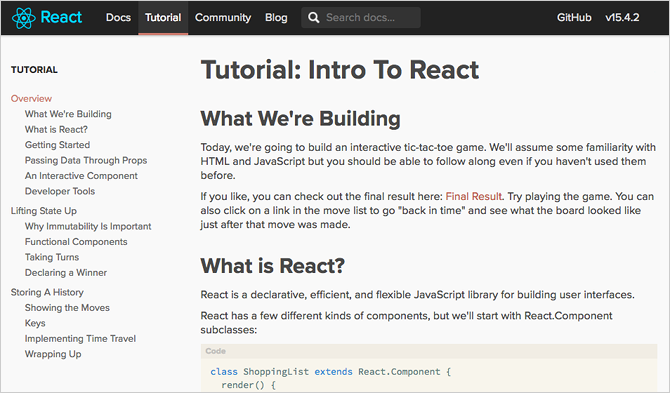The width and height of the screenshot is (670, 393).
Task: Open the Community page
Action: pos(223,18)
